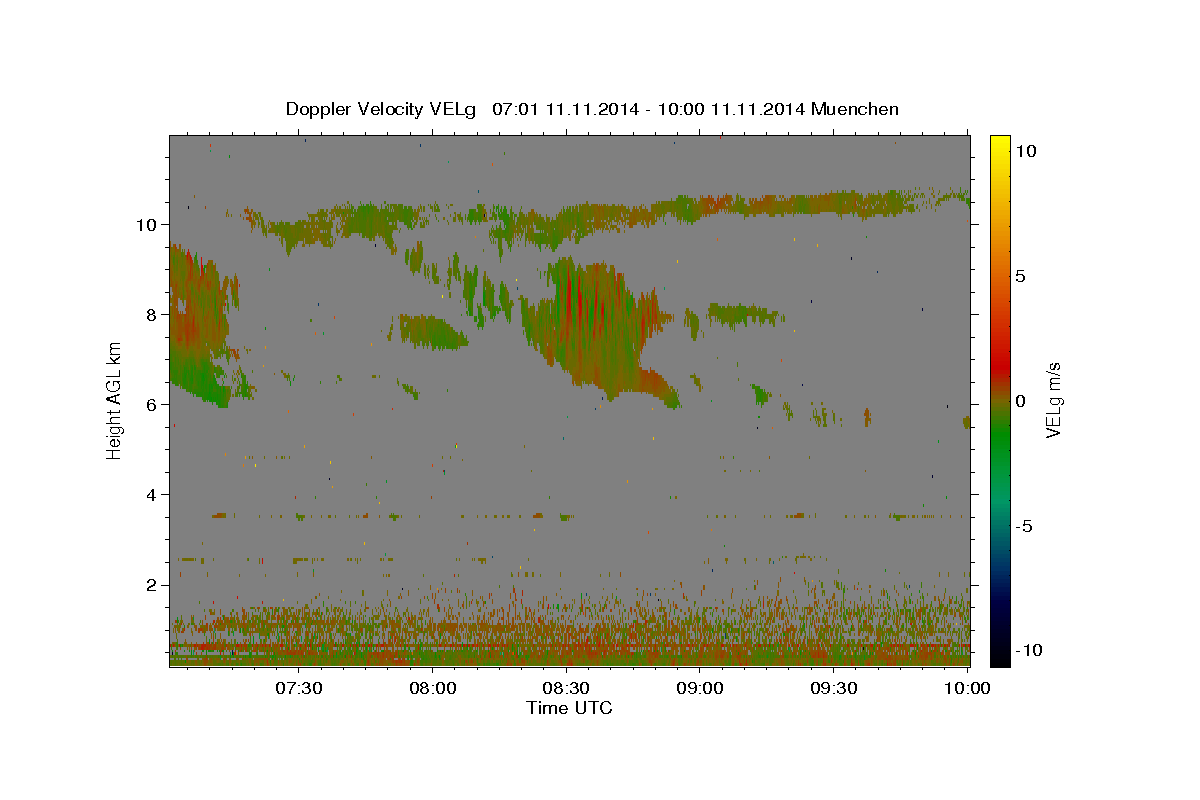
Task: Click the 08:30 time tick label
Action: tap(567, 688)
